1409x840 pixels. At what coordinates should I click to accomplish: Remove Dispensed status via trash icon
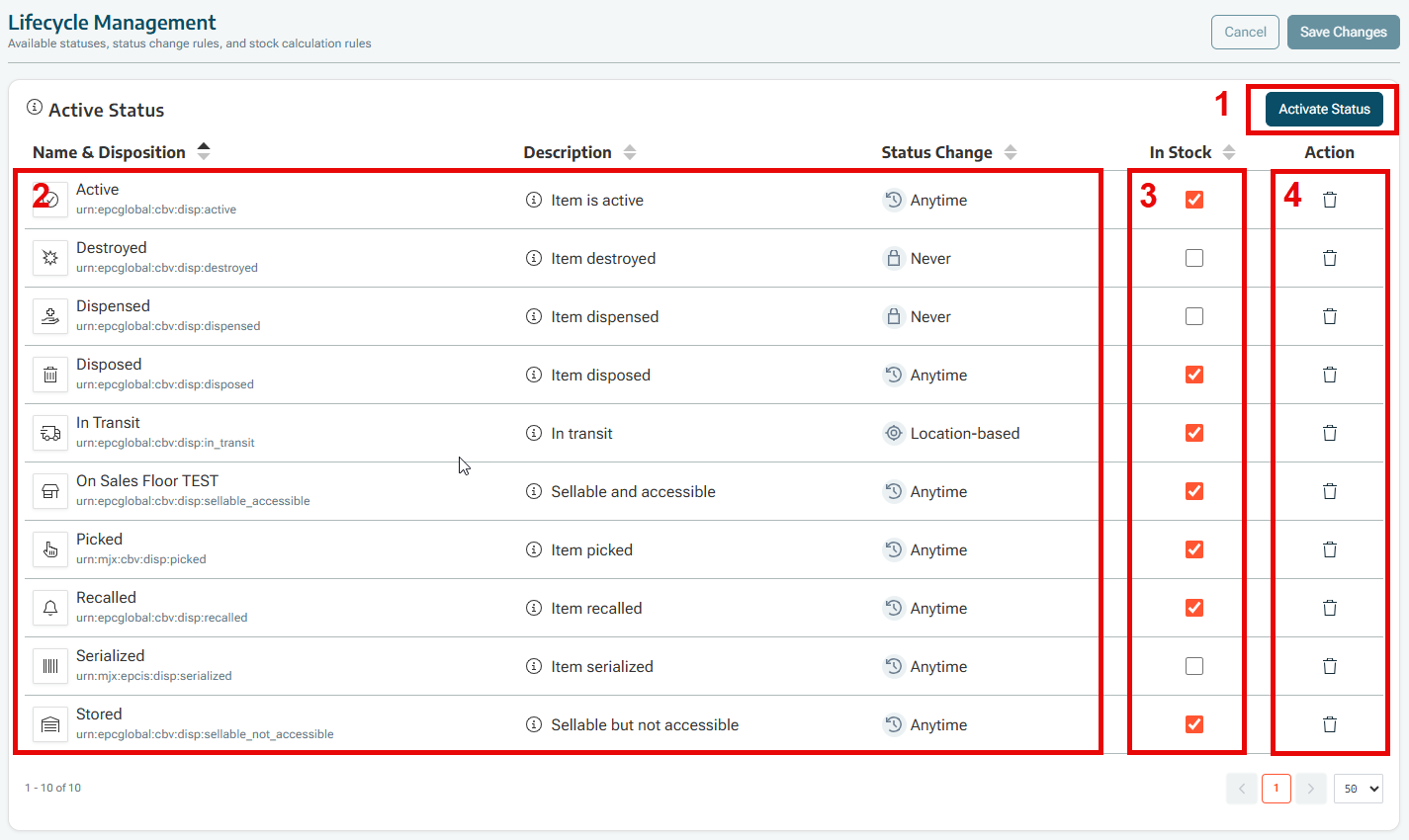coord(1330,316)
